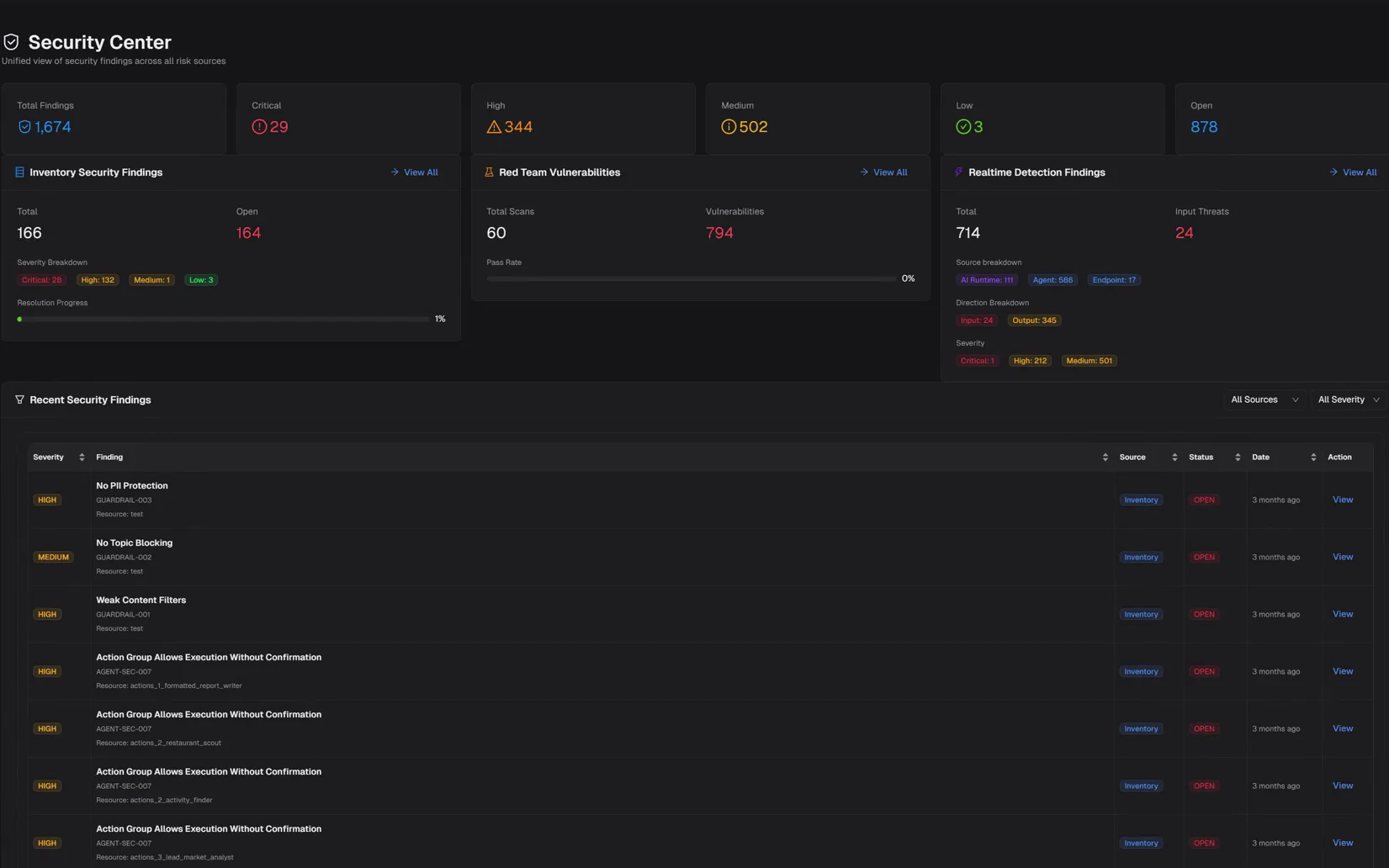
Task: Click the AI Runtime: 111 tag
Action: 987,280
